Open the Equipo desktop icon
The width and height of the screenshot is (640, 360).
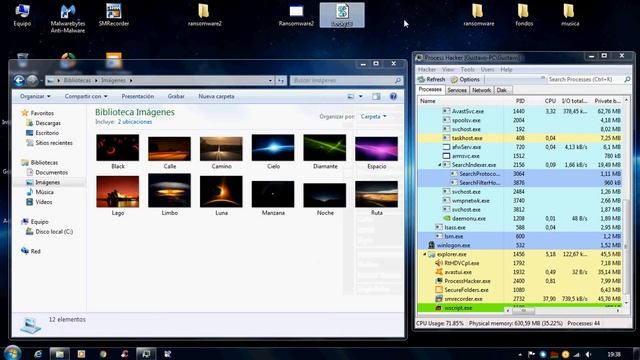click(22, 16)
